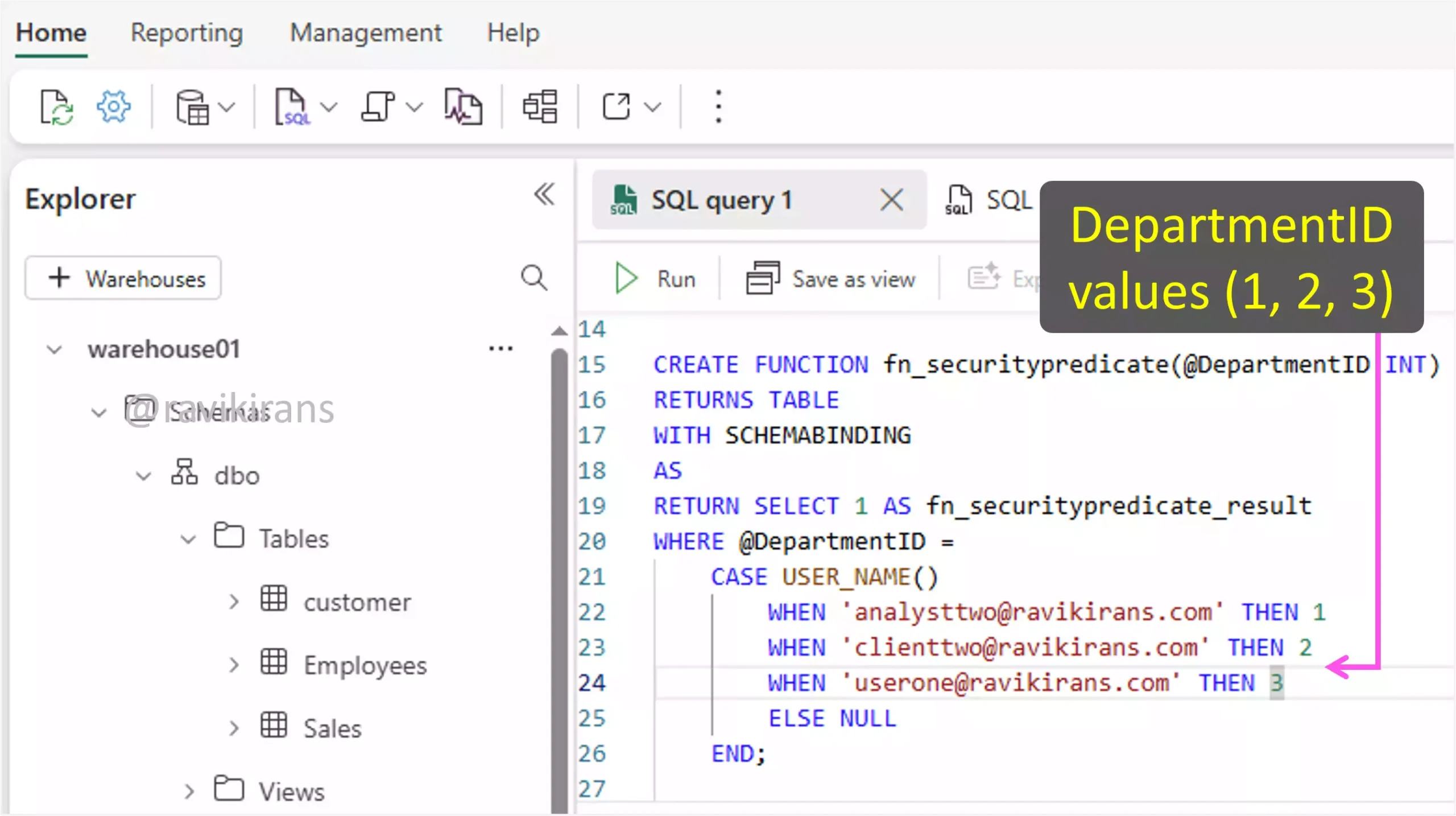Collapse the Tables folder node
This screenshot has width=1456, height=816.
(188, 539)
